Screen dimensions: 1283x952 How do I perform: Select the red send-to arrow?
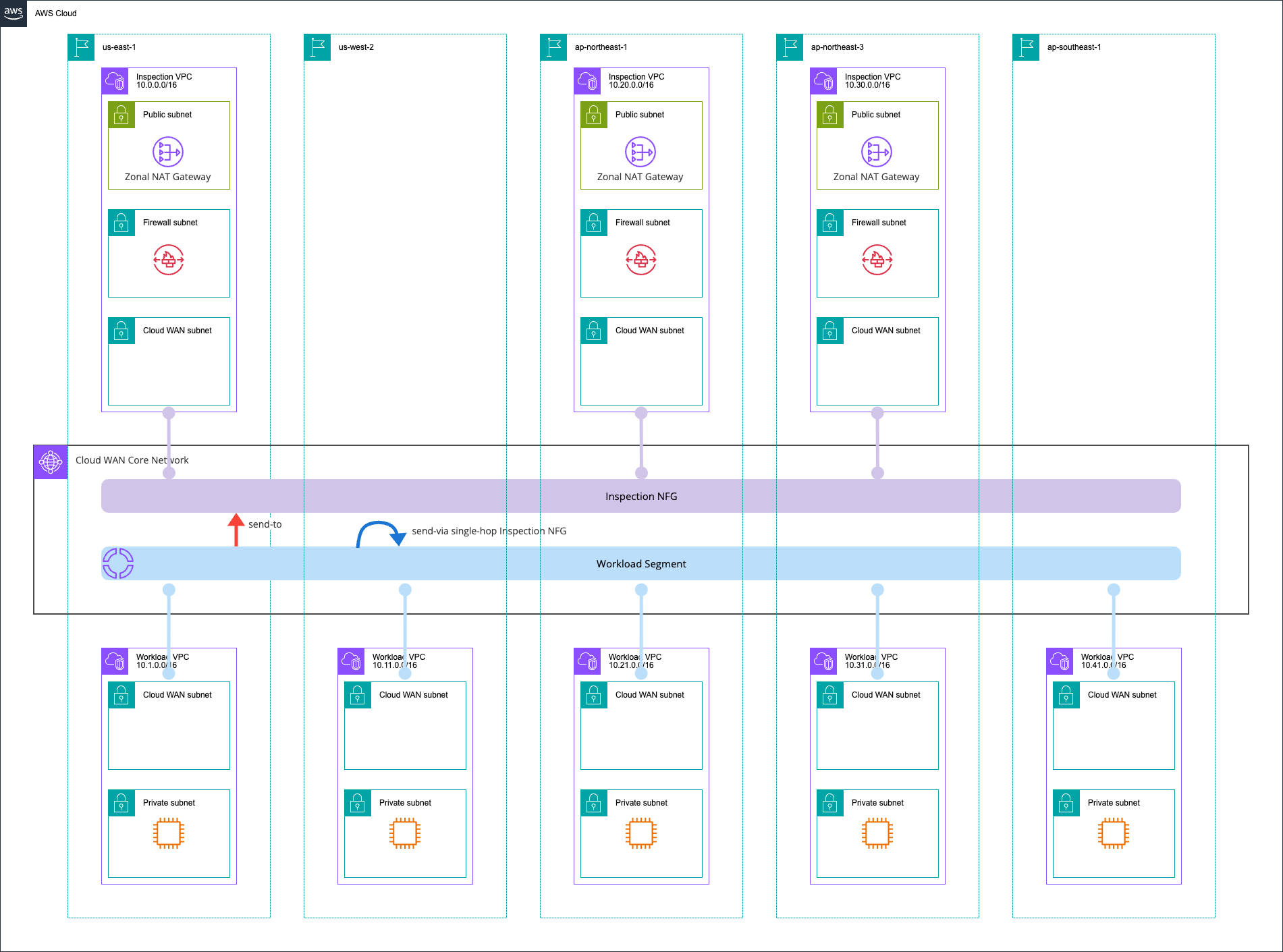click(236, 530)
